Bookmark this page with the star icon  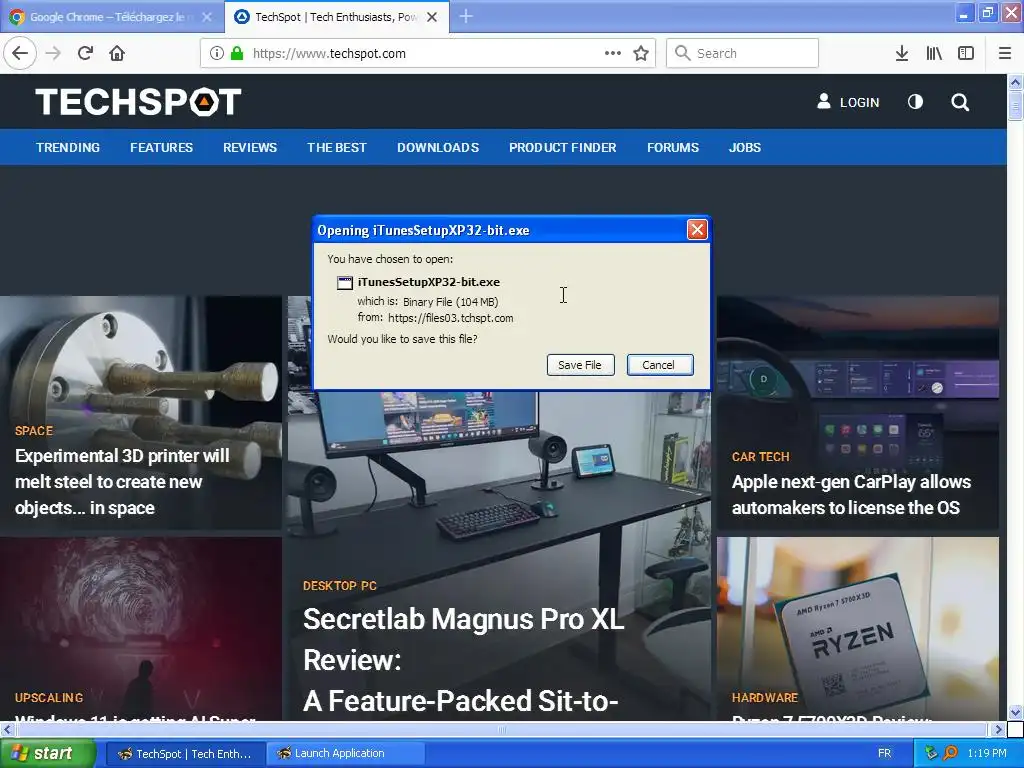pos(641,53)
